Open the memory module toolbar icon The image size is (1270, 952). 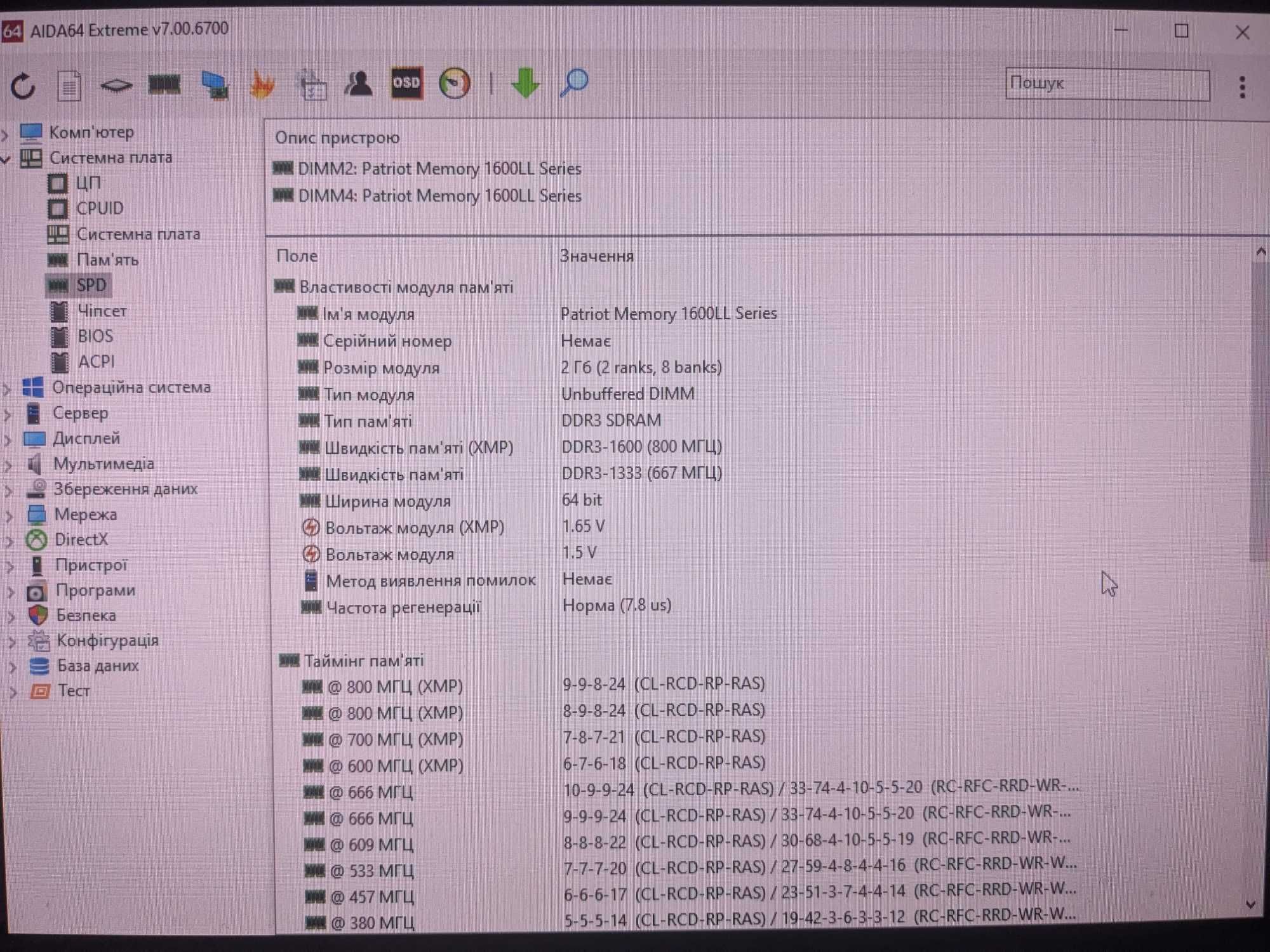[164, 84]
